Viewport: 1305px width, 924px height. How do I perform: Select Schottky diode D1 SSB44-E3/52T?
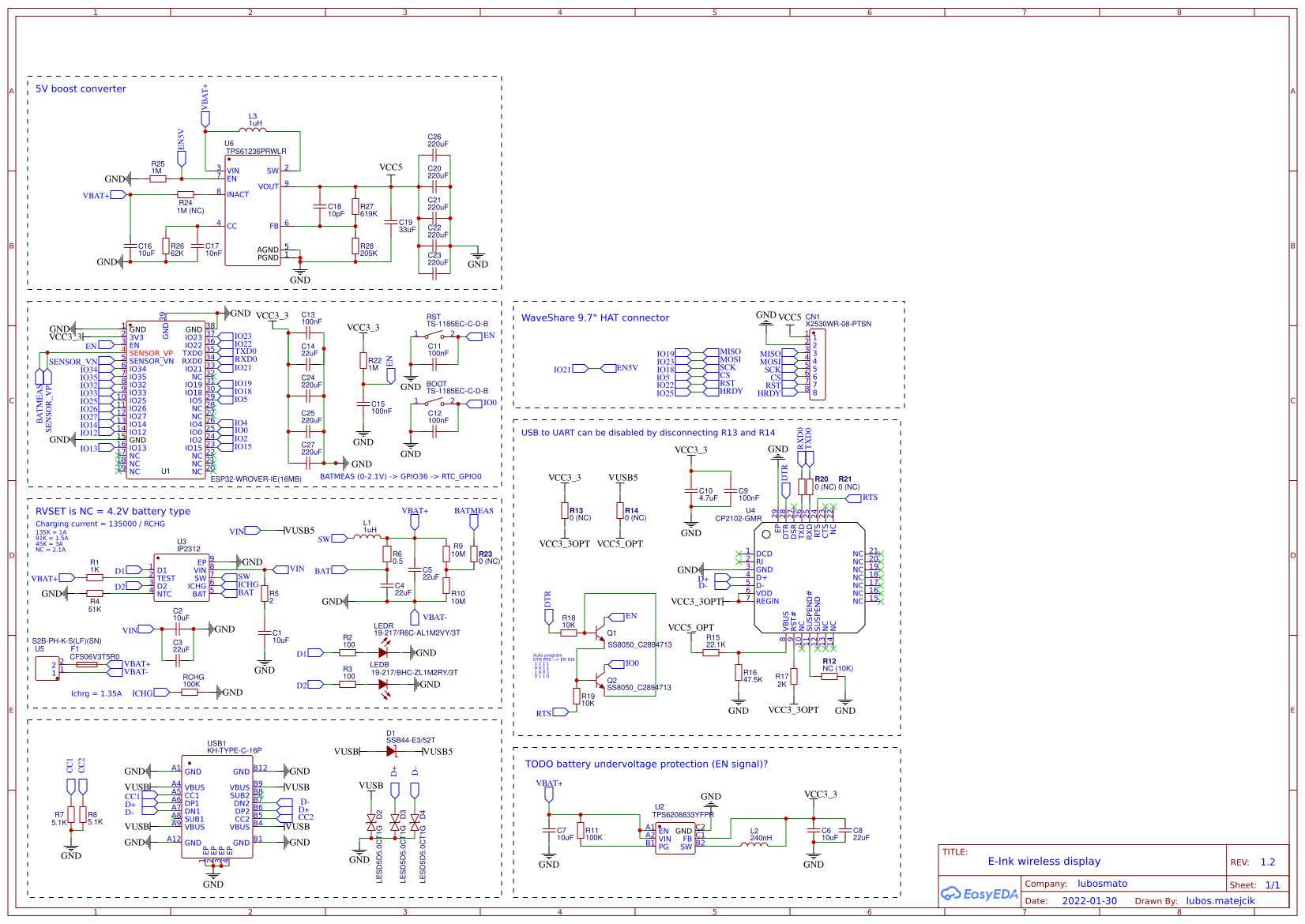coord(392,753)
